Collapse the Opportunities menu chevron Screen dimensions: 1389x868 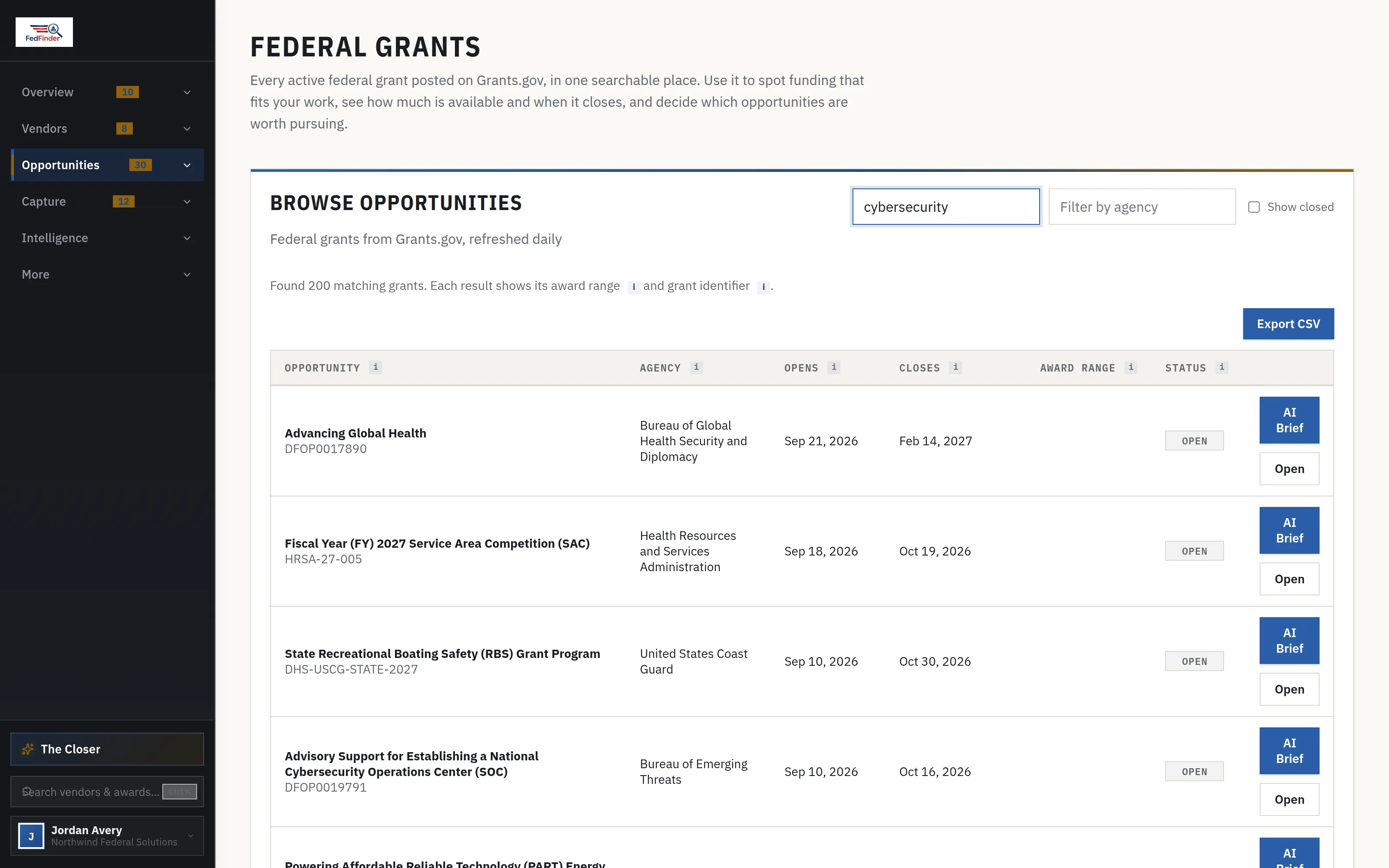pos(187,165)
